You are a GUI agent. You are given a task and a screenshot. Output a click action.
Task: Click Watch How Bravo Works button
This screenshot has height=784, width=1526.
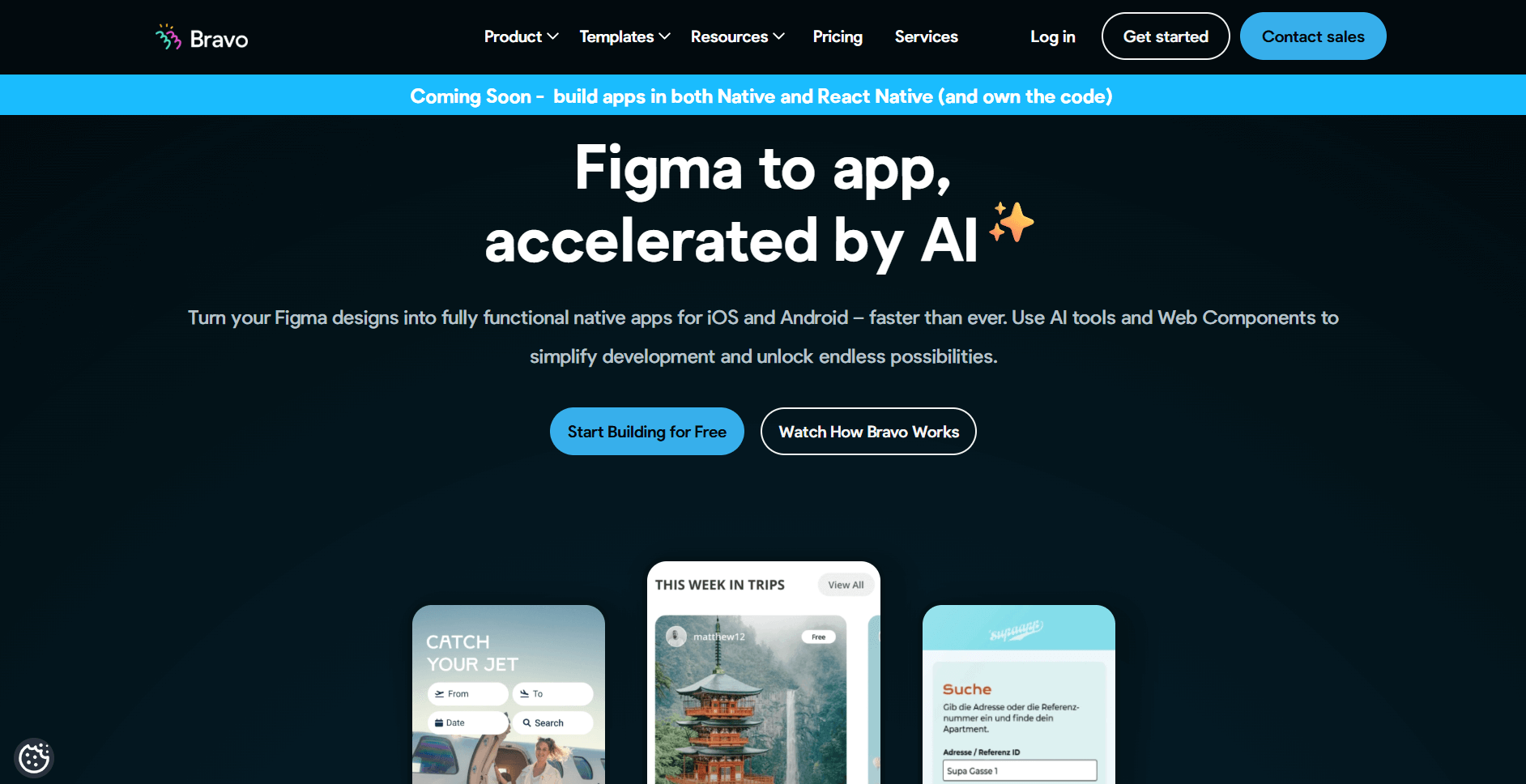[x=868, y=432]
